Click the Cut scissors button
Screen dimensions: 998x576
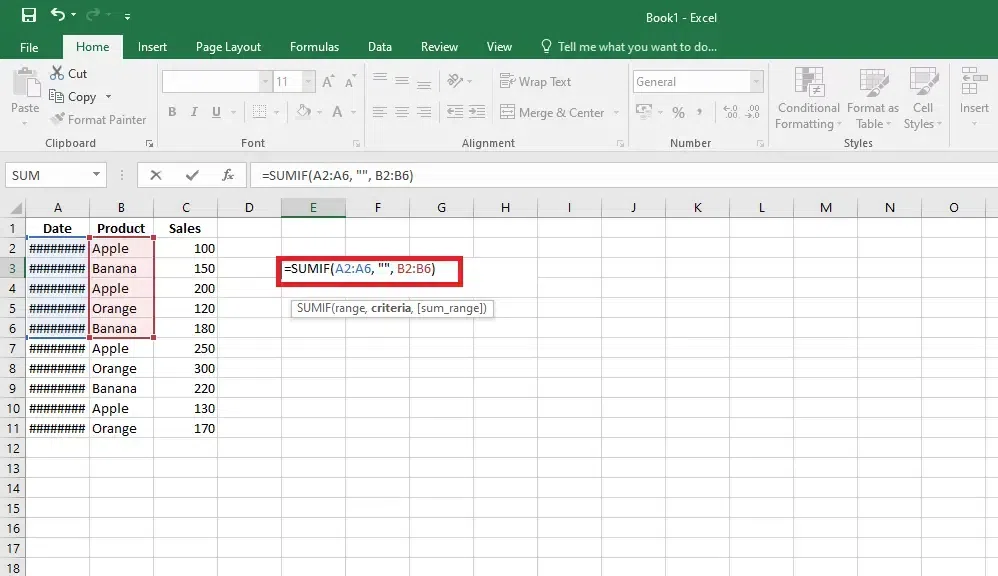point(68,73)
